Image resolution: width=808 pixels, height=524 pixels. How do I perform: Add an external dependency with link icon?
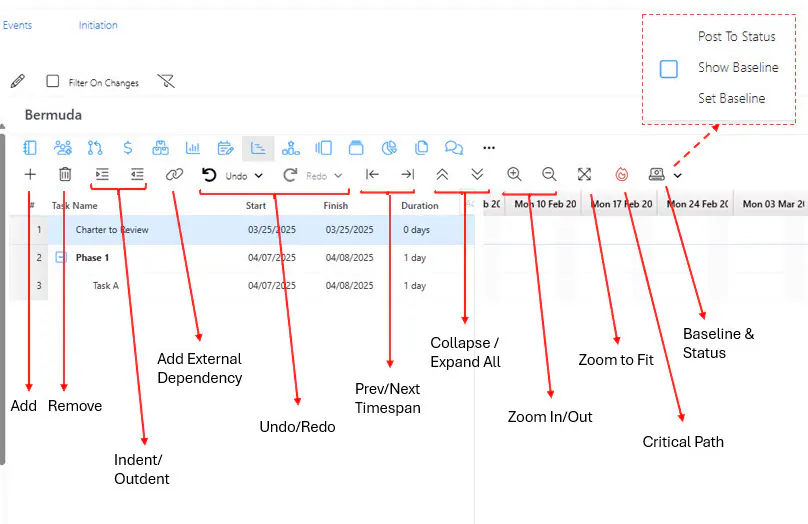174,175
